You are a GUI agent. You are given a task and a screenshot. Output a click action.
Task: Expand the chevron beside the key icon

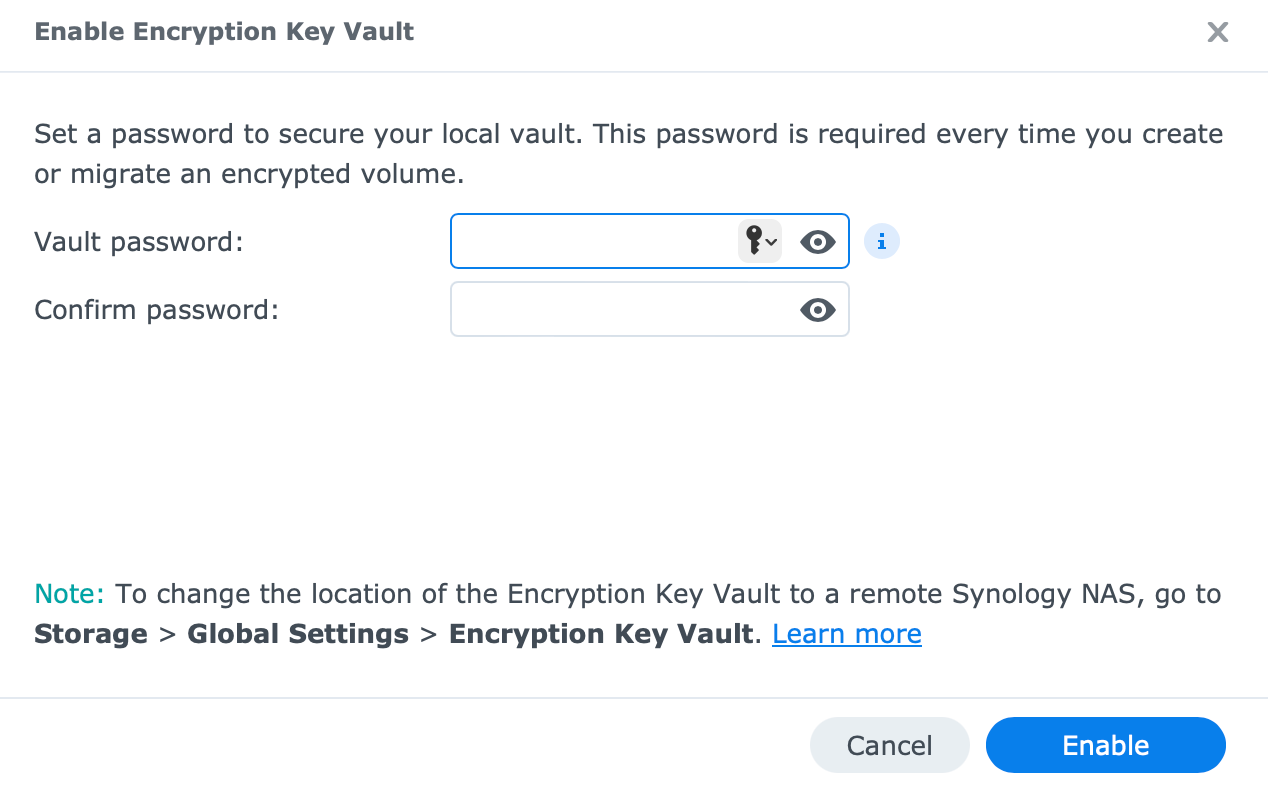click(x=771, y=242)
